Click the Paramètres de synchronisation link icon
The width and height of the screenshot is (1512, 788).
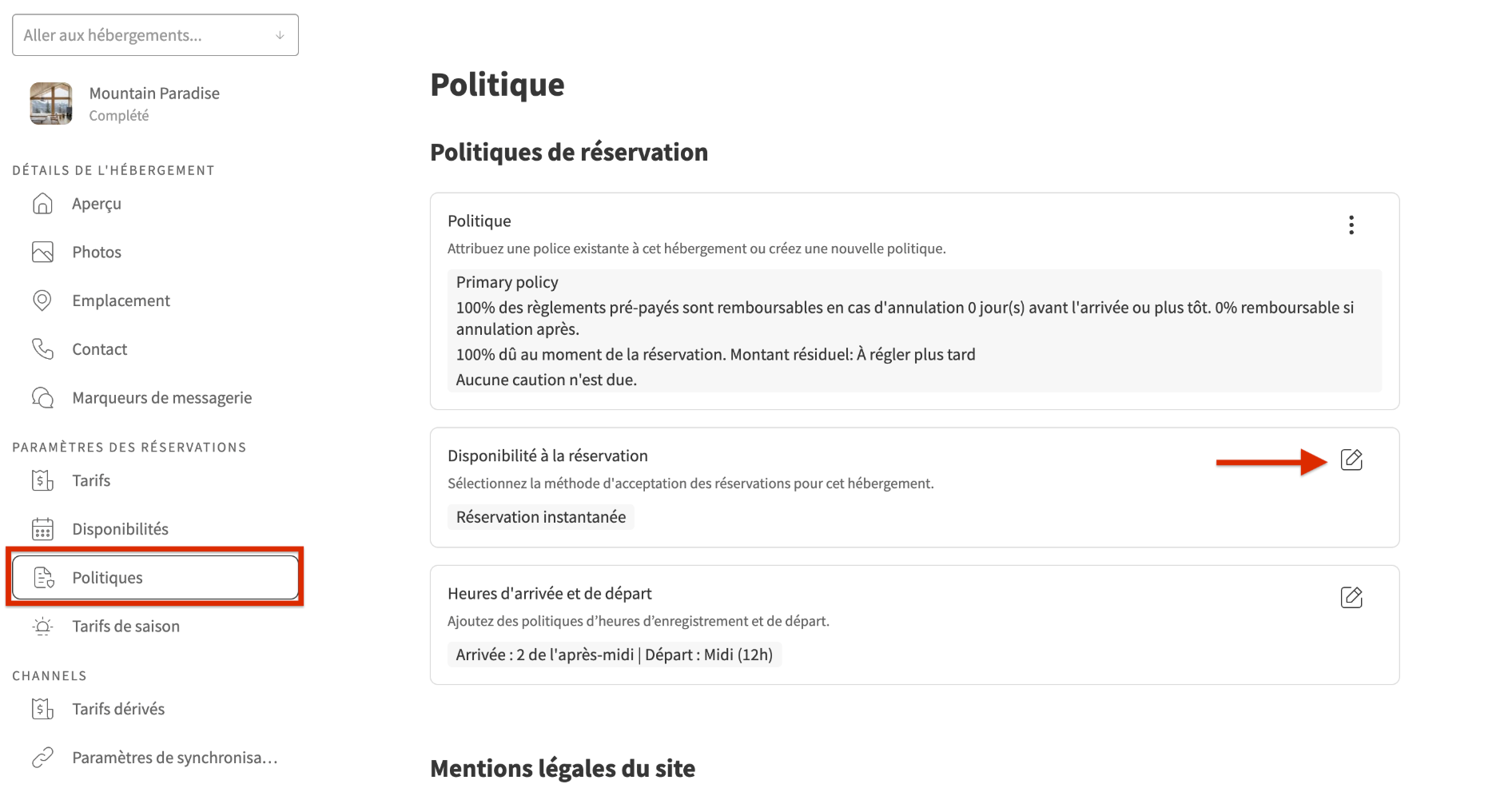coord(42,757)
